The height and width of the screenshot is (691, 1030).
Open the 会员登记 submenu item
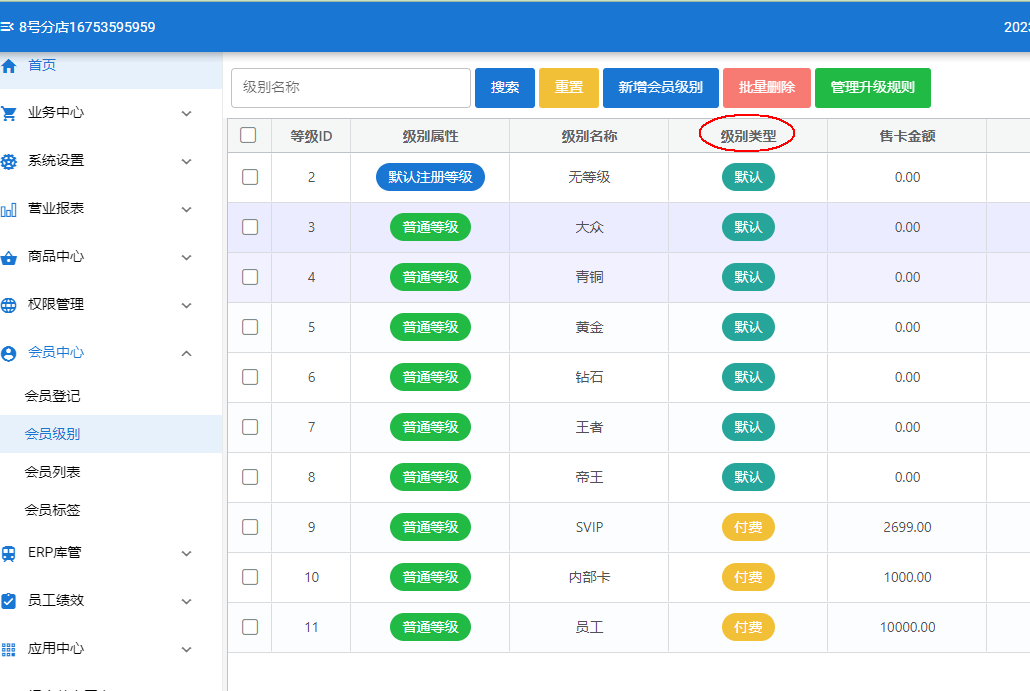tap(53, 396)
